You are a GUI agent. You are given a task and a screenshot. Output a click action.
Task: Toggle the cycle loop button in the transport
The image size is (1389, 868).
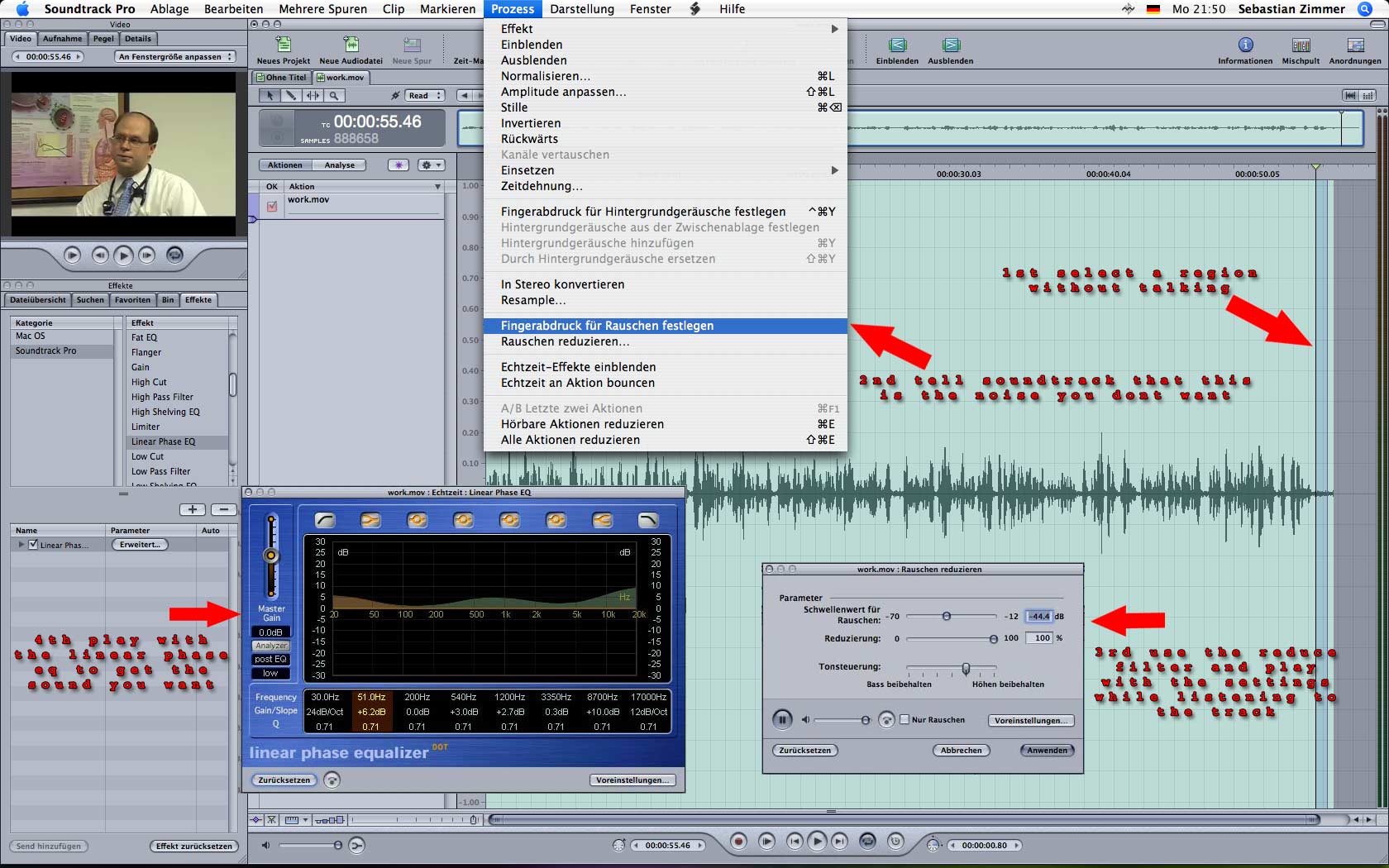point(867,842)
